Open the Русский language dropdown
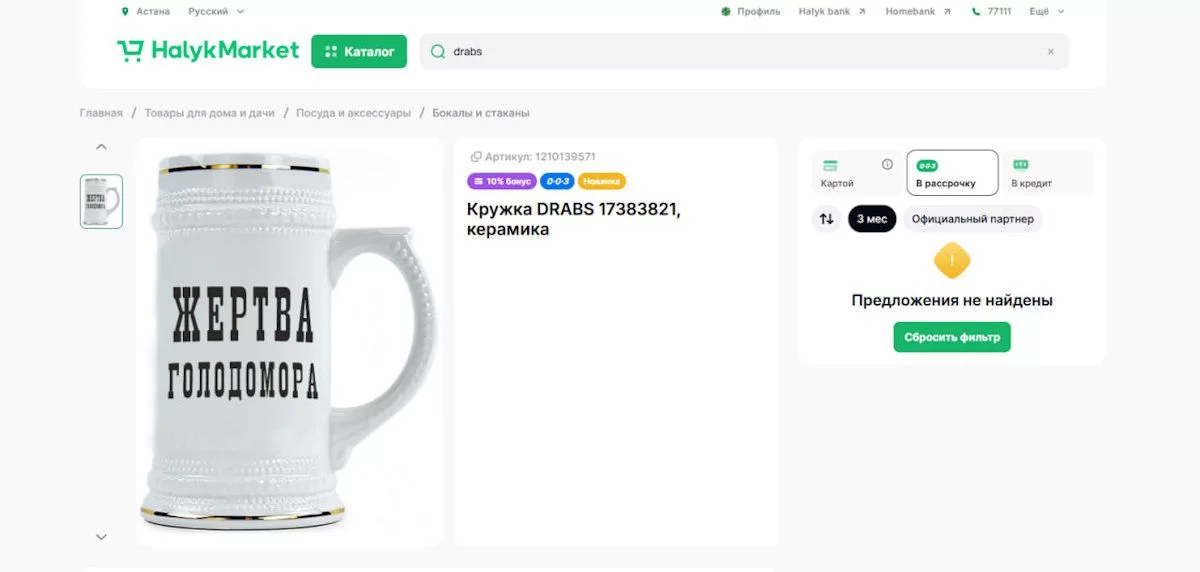 (216, 12)
